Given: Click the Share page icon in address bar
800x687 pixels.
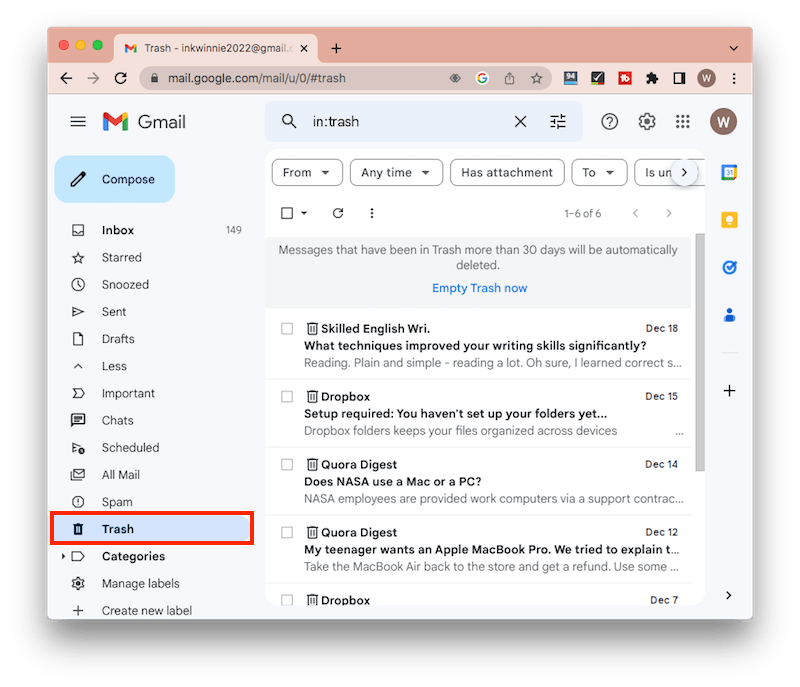Looking at the screenshot, I should click(509, 78).
